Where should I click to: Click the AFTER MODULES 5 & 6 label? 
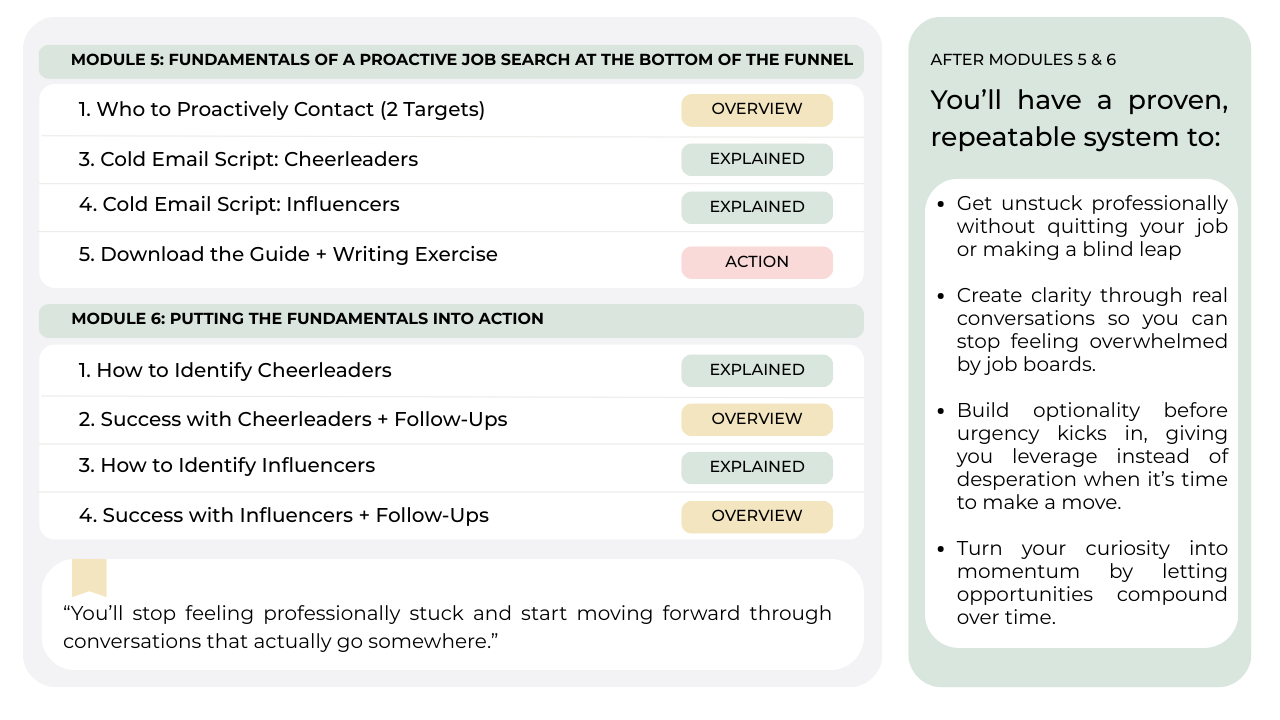[1023, 60]
